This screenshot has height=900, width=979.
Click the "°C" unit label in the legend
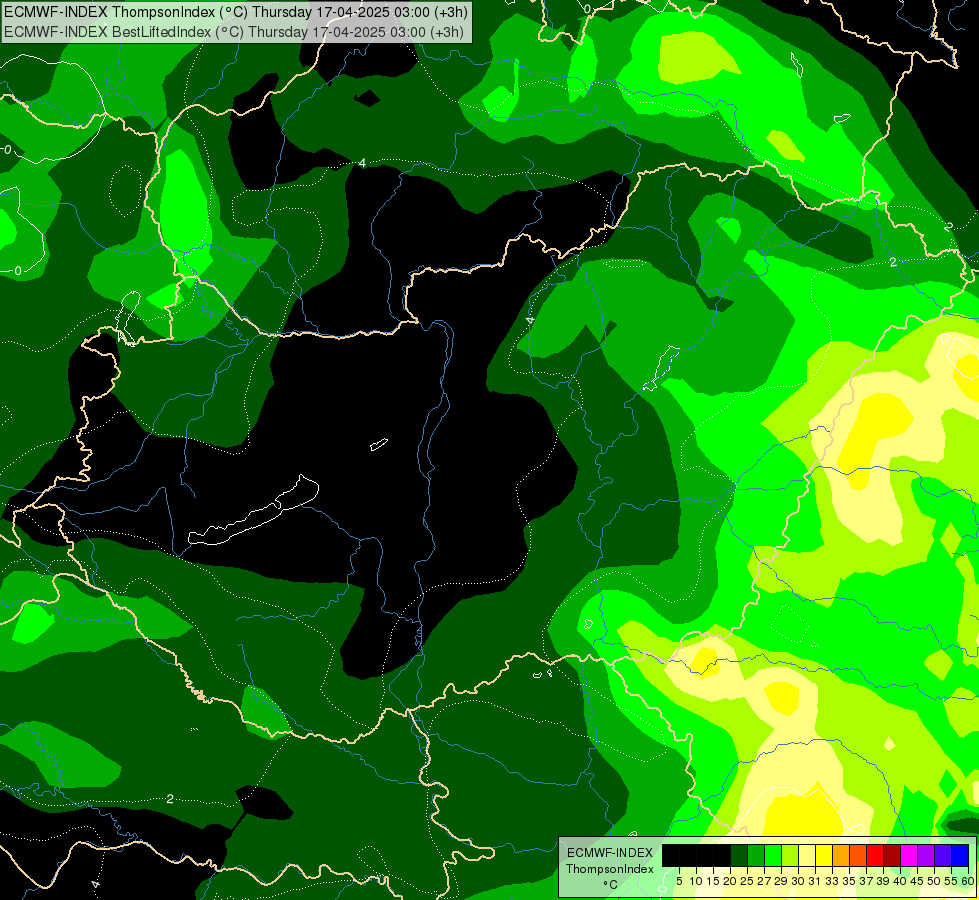click(610, 885)
